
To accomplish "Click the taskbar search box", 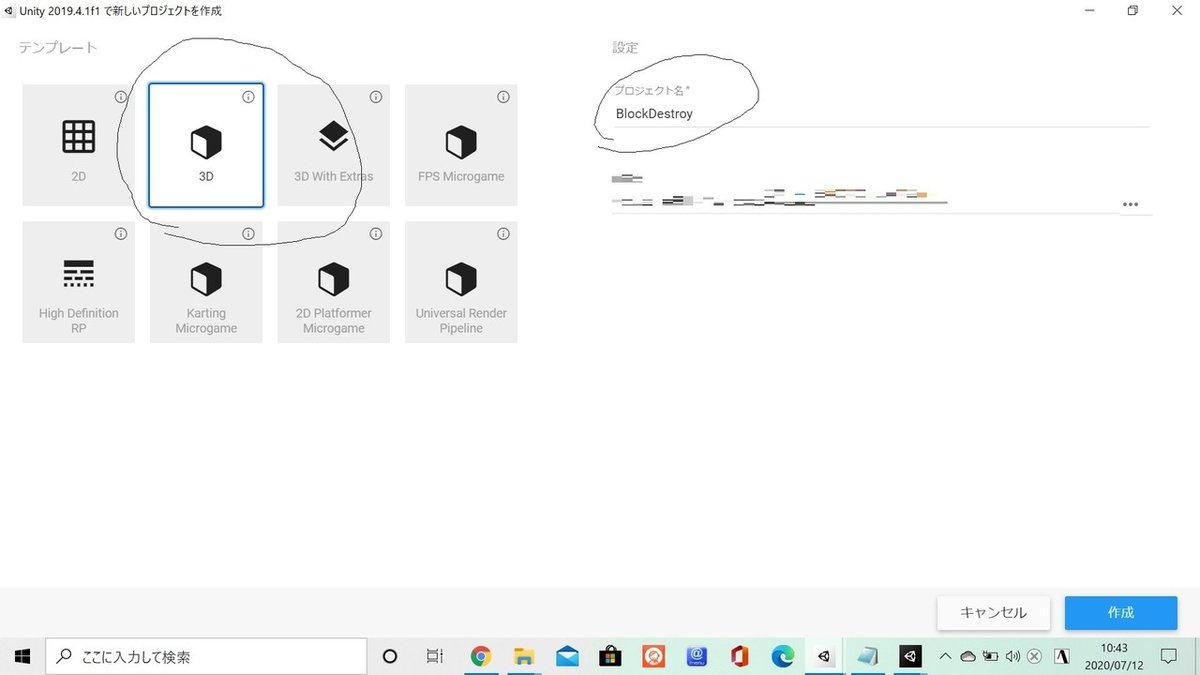I will pyautogui.click(x=206, y=657).
